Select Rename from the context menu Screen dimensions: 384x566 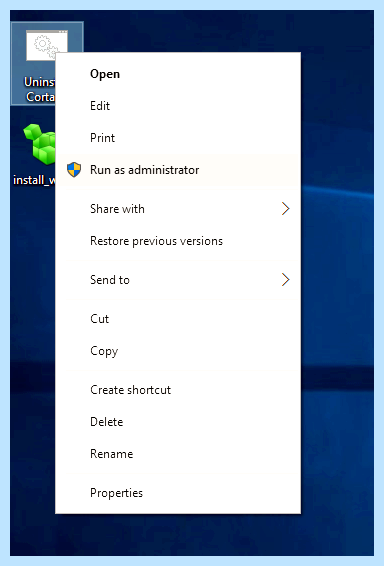178,454
